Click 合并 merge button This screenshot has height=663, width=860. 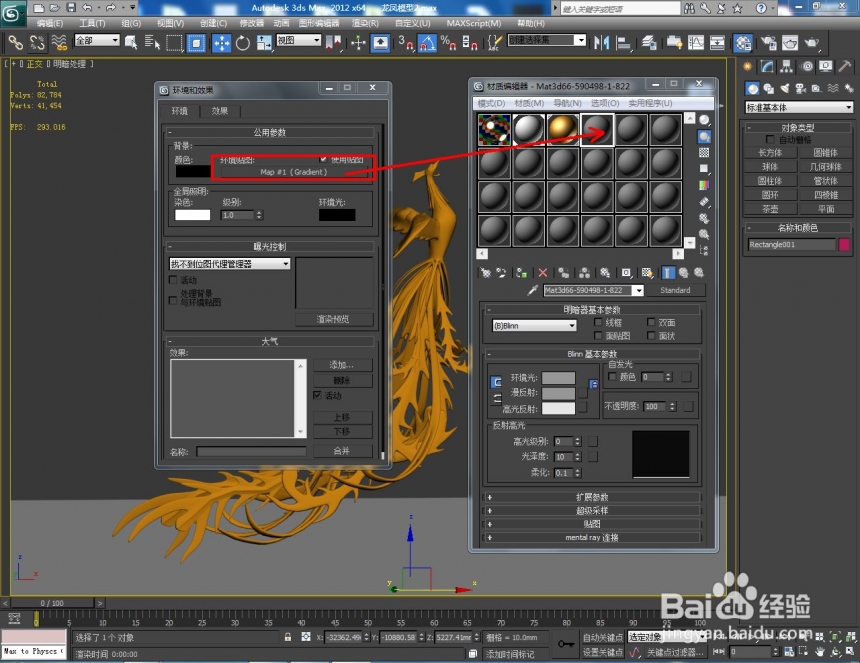tap(342, 451)
